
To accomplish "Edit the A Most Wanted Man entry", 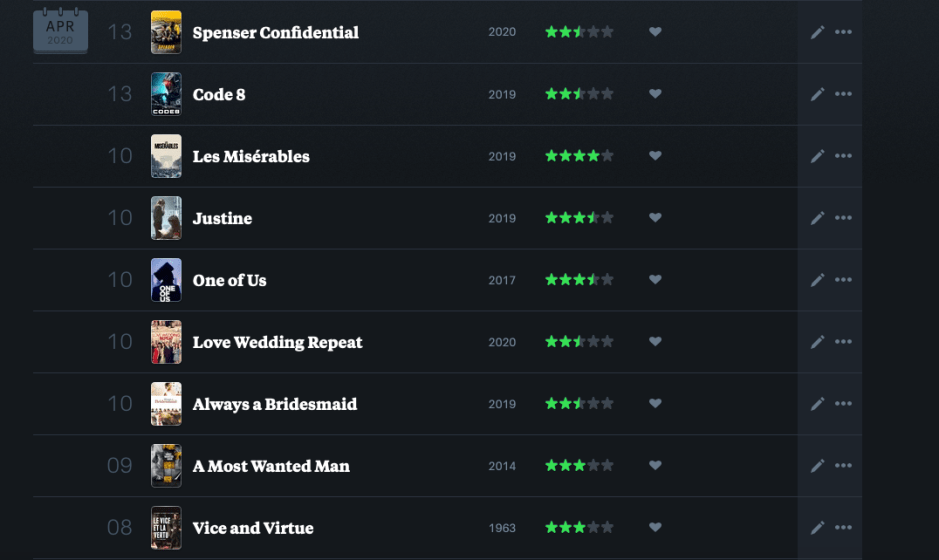I will [817, 466].
